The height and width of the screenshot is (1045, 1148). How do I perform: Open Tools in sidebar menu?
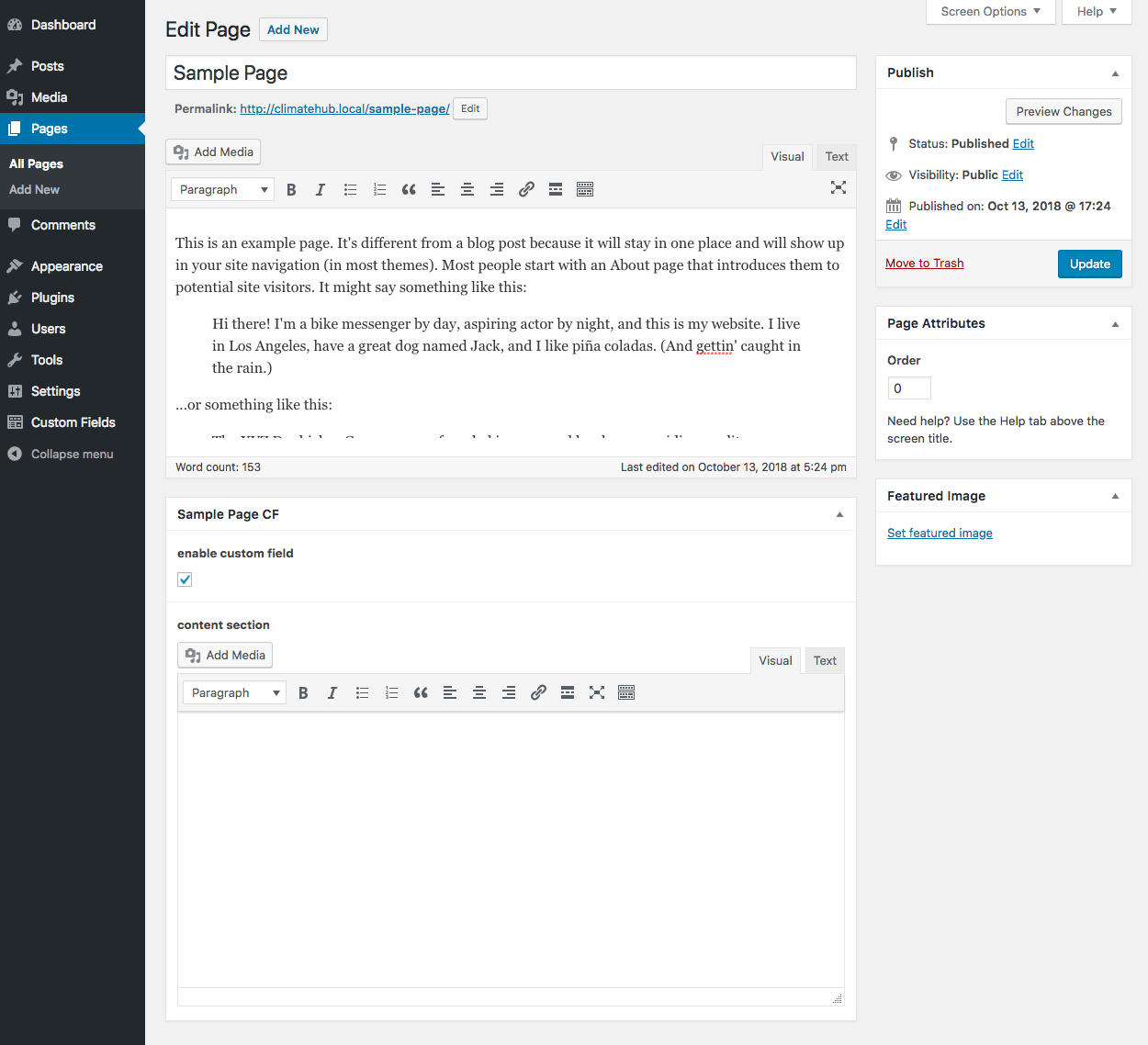pos(73,360)
